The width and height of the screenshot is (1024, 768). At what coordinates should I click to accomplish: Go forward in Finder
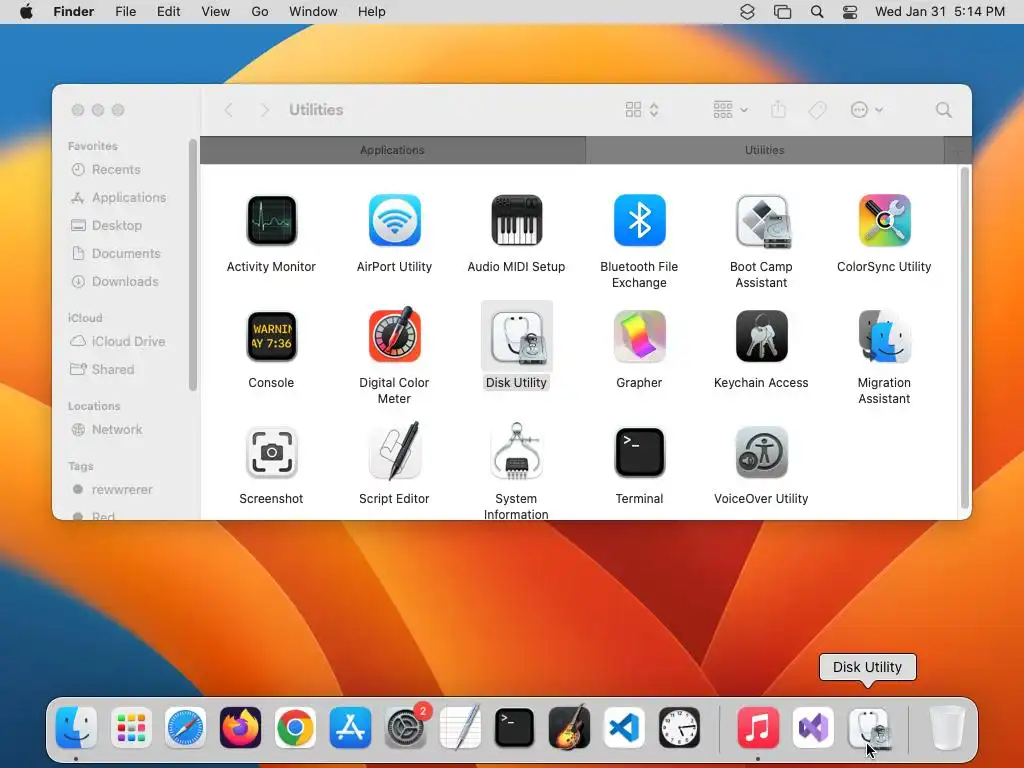click(x=264, y=110)
